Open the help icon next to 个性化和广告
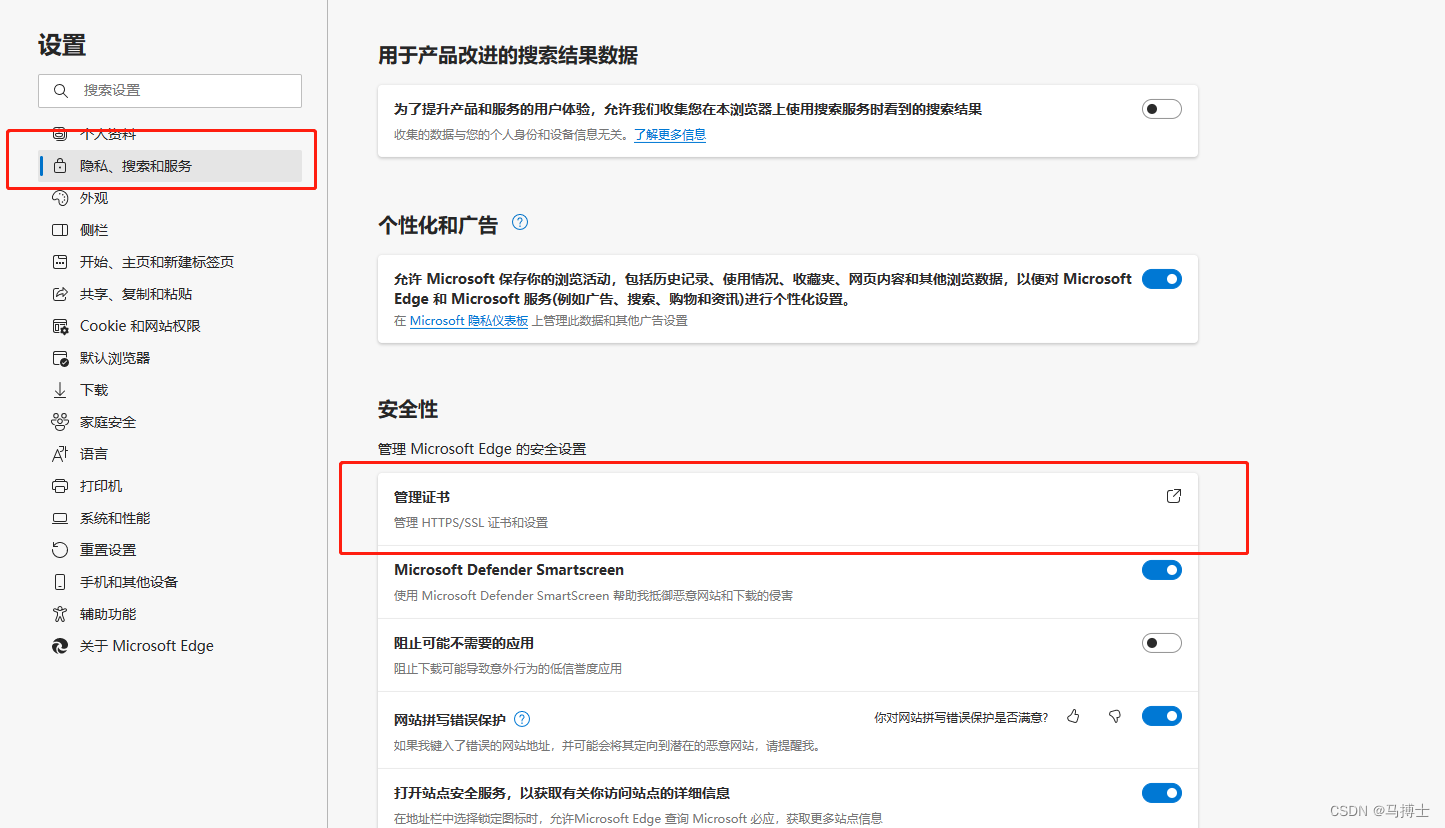Viewport: 1445px width, 828px height. pyautogui.click(x=519, y=223)
